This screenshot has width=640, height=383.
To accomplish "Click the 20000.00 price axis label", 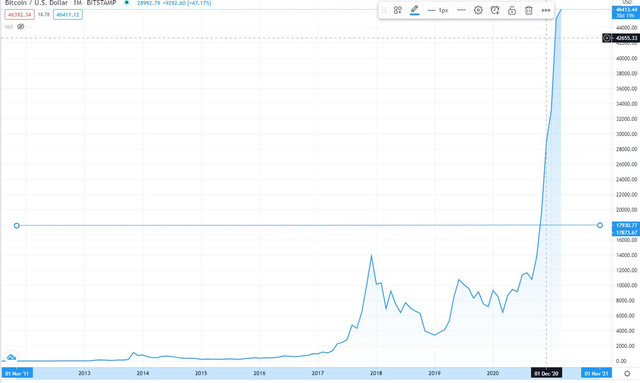I will coord(626,210).
